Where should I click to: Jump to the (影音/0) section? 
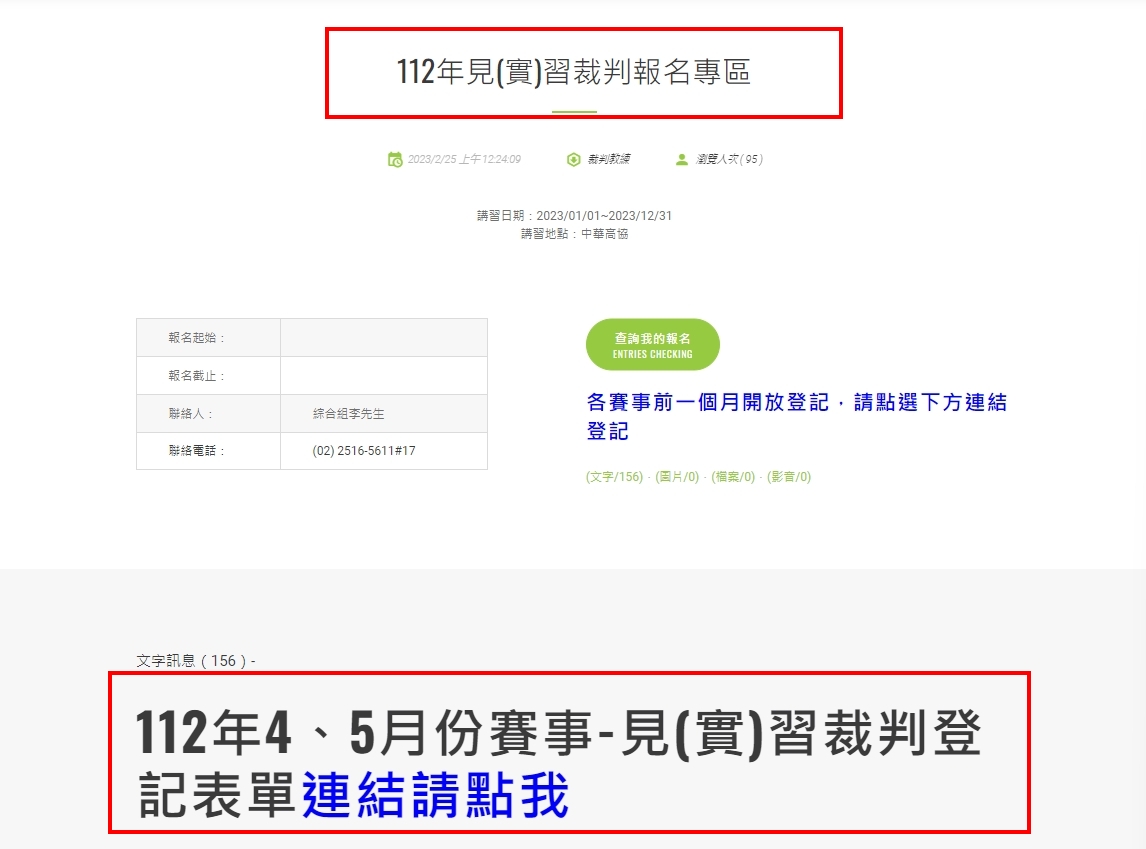click(789, 477)
